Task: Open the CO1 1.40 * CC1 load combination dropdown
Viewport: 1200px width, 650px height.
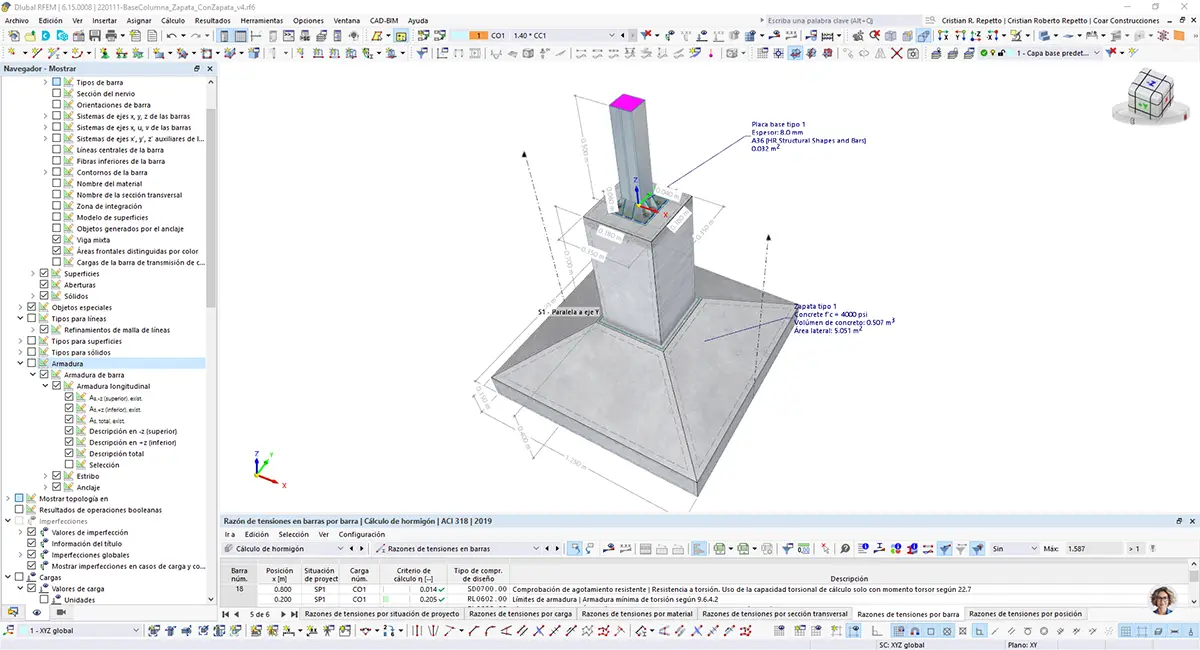Action: [x=611, y=35]
